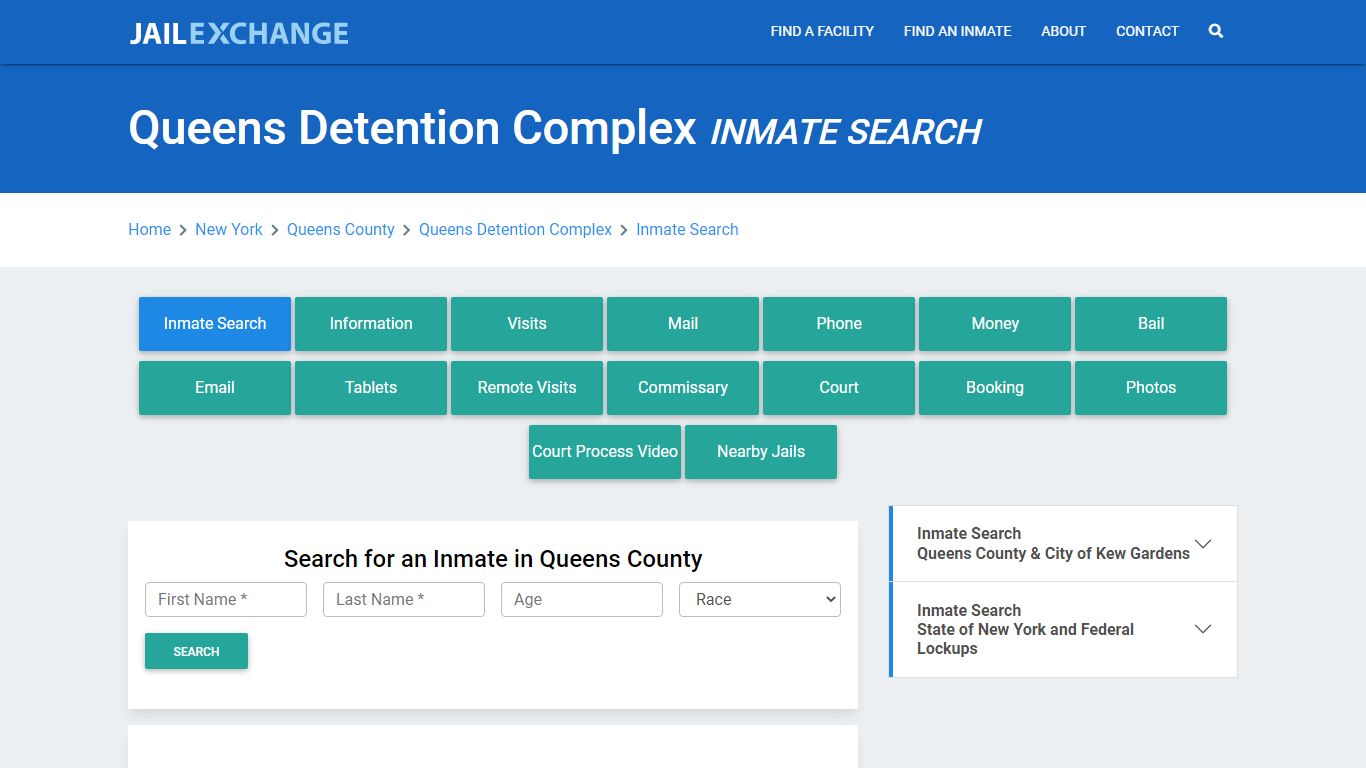Click the Inmate Search breadcrumb link

[687, 229]
